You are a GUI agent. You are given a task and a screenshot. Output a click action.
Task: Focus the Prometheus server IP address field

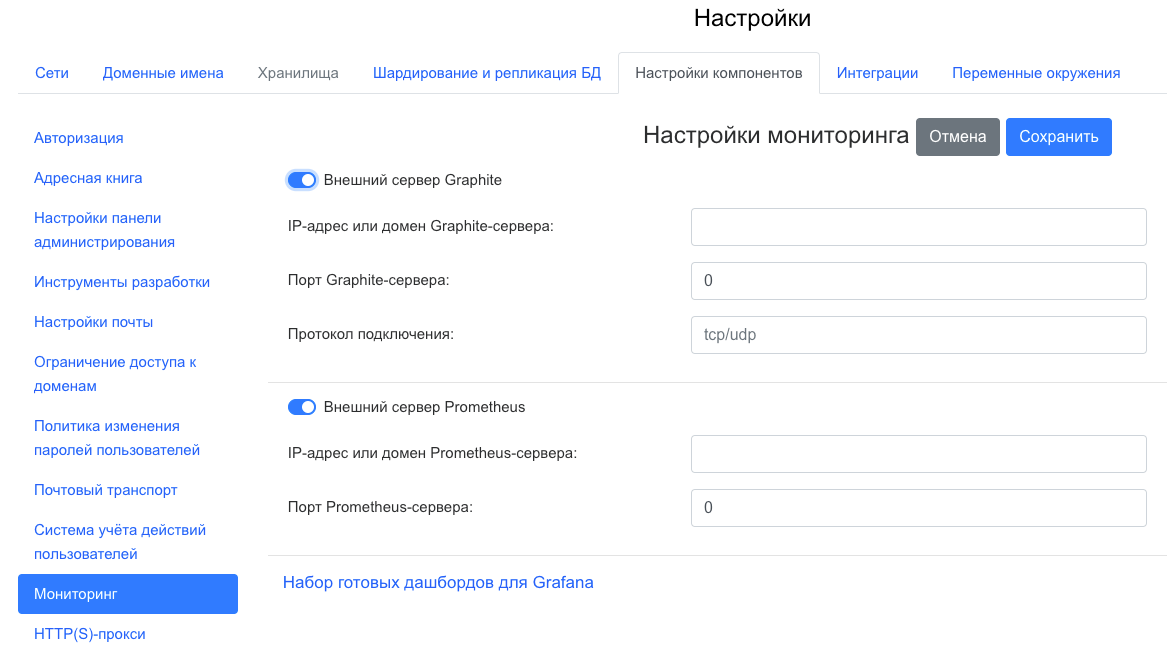[x=917, y=454]
